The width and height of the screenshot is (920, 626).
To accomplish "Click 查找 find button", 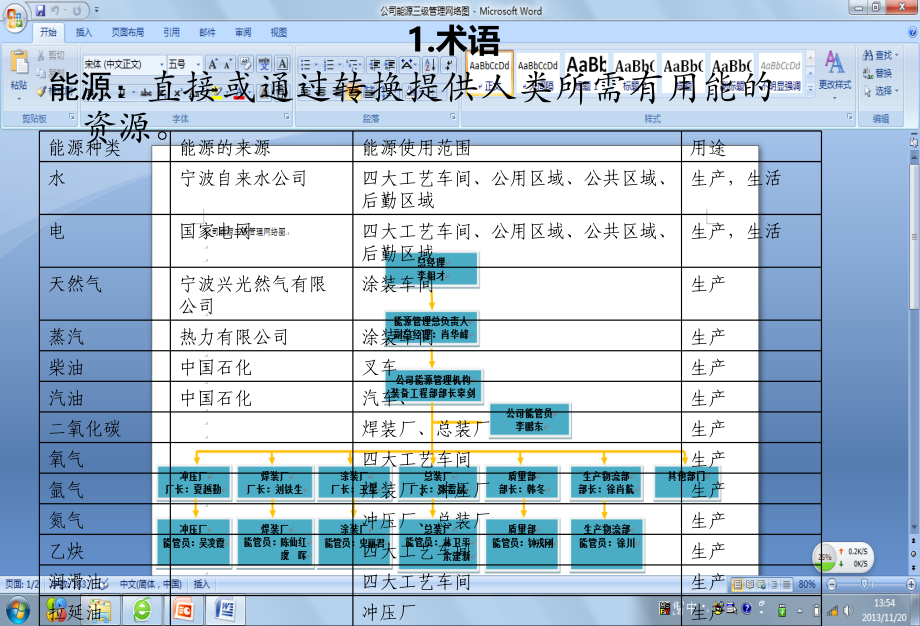I will coord(880,55).
